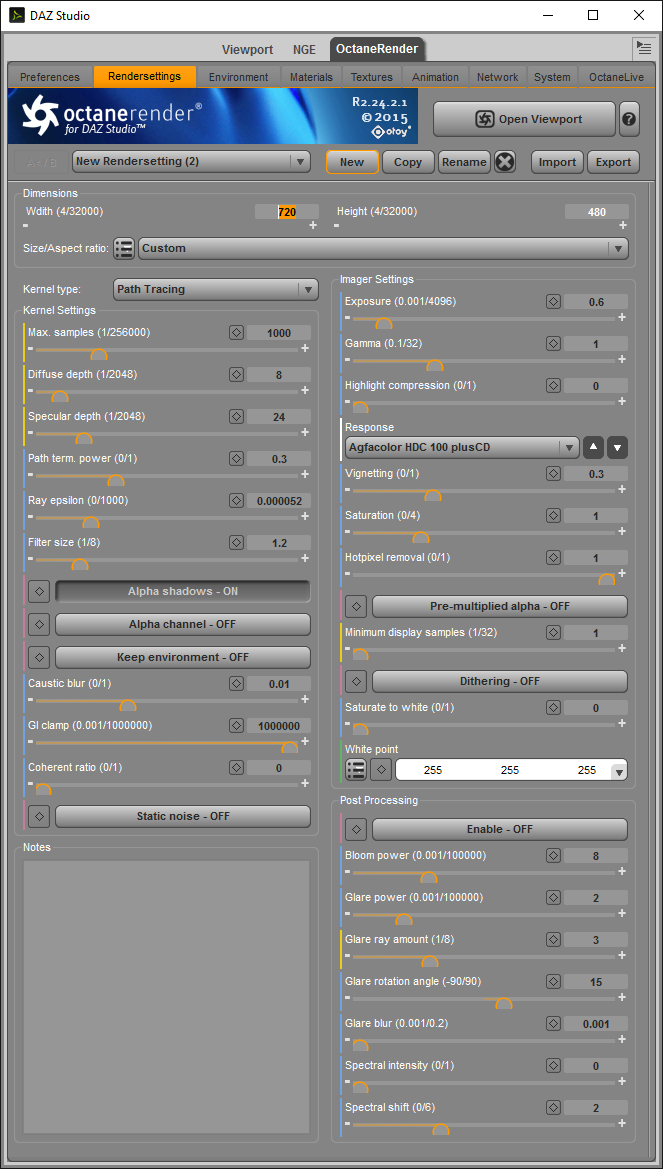Toggle Keep environment - OFF button
This screenshot has height=1169, width=663.
[x=183, y=657]
